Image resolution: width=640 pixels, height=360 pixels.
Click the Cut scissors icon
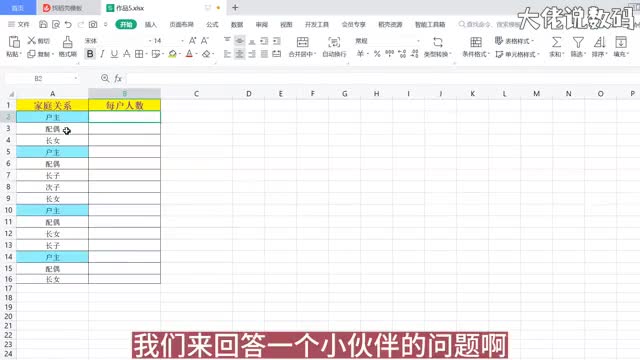coord(31,40)
